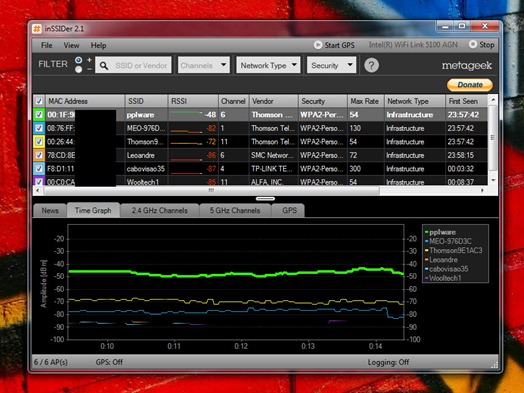Click the Stop label button

487,45
